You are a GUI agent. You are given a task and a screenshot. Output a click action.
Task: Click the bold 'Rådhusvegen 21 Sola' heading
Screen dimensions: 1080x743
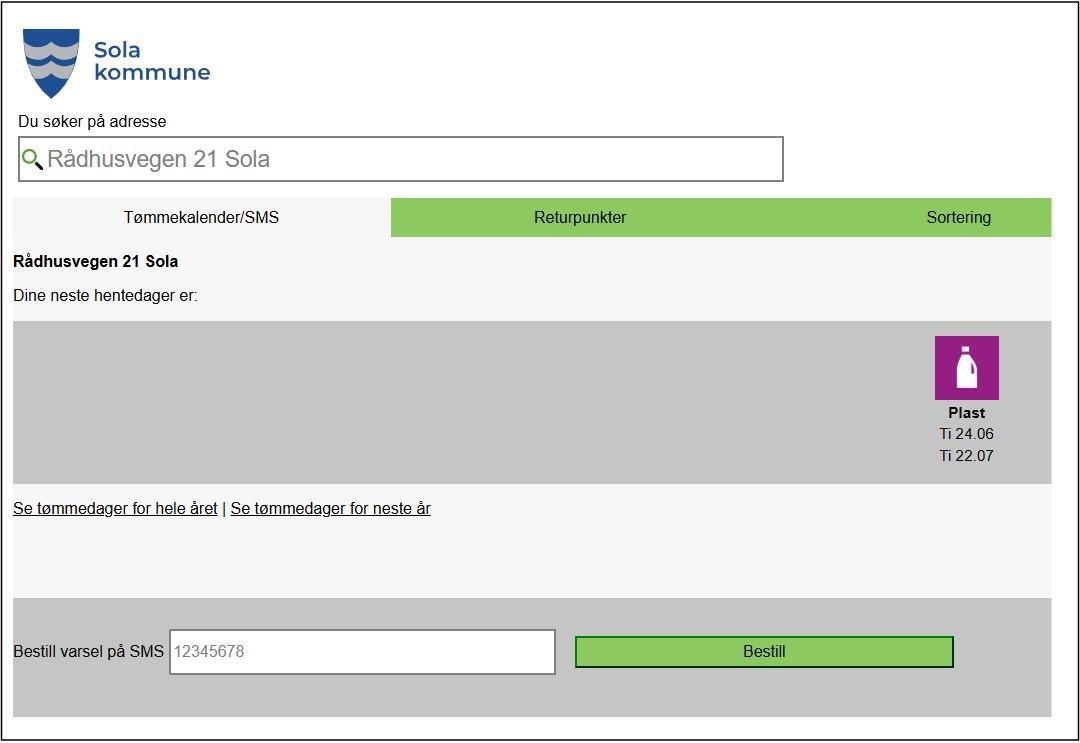[x=96, y=262]
